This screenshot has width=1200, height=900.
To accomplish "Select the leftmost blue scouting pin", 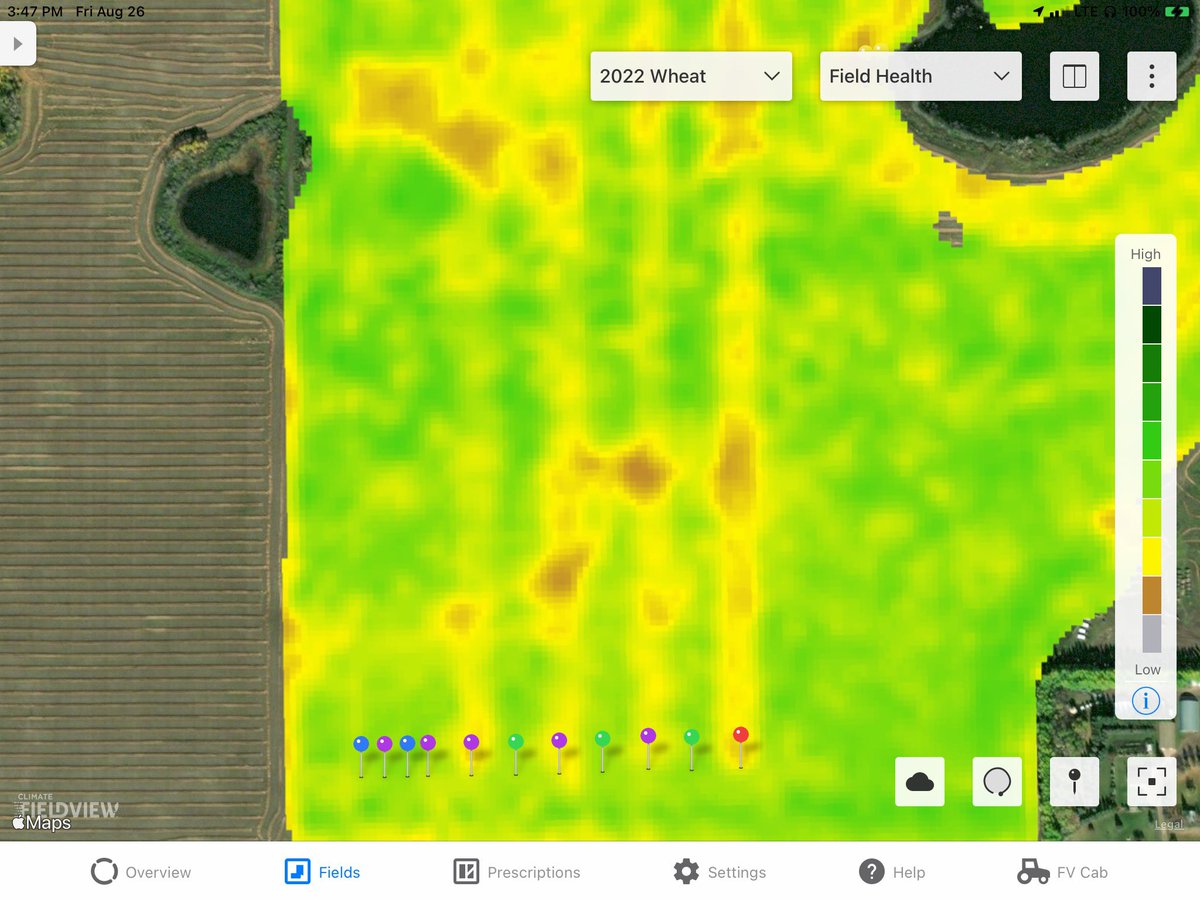I will coord(361,744).
